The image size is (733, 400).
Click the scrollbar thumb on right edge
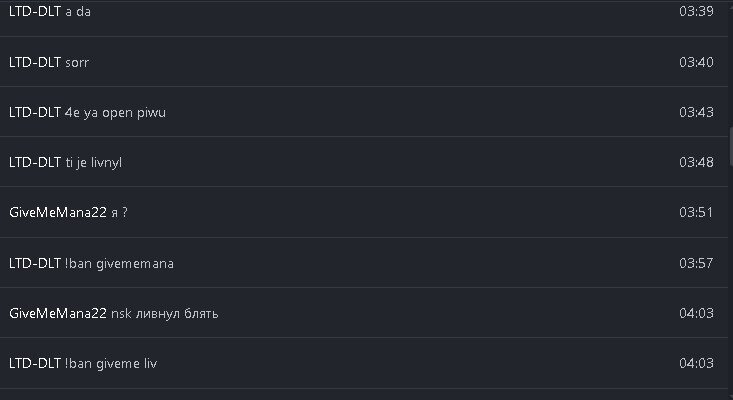click(x=730, y=145)
